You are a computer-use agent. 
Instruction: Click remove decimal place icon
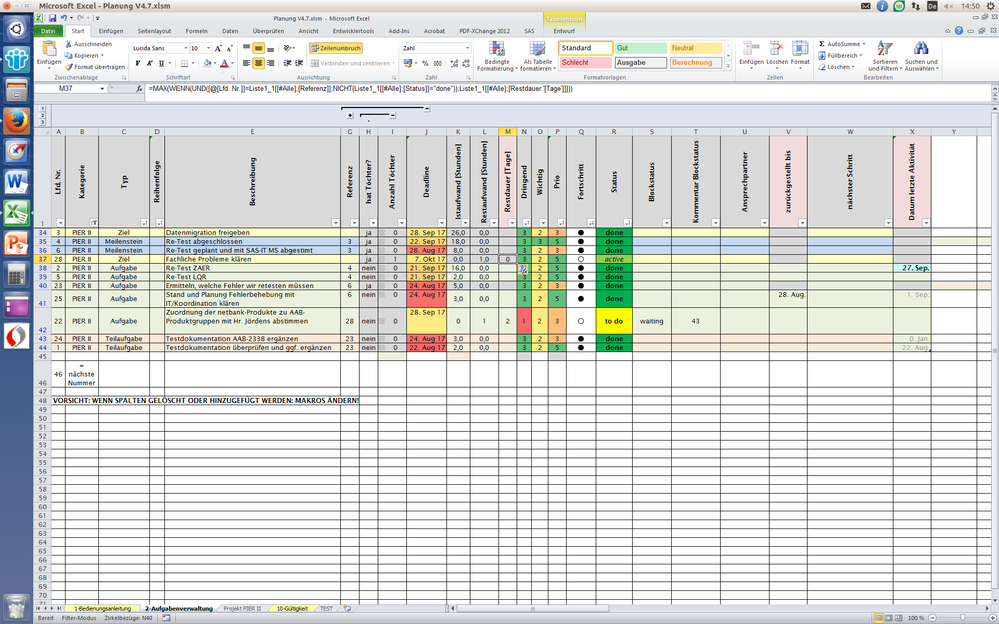[x=466, y=63]
